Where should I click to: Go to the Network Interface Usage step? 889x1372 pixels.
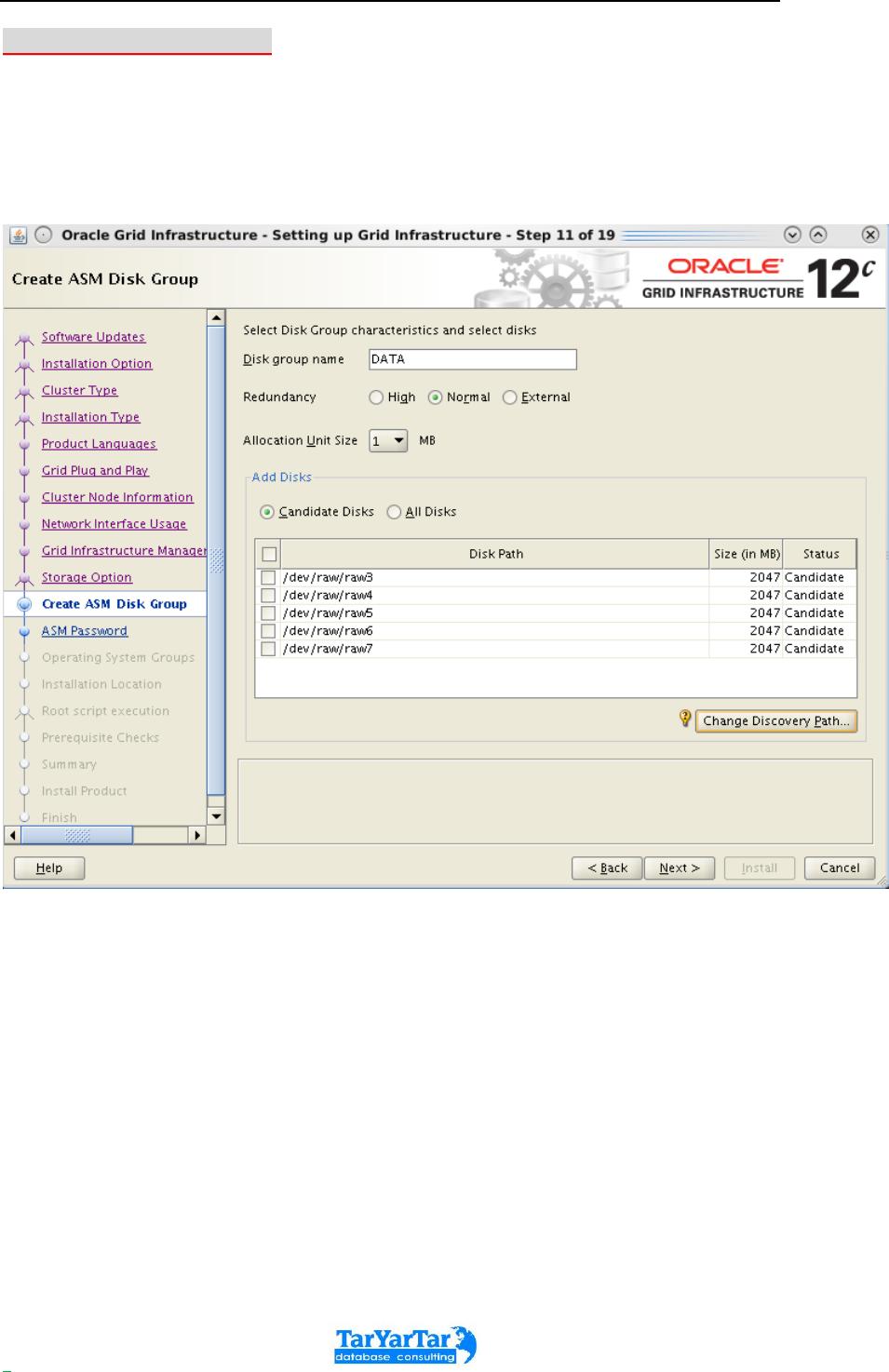114,525
